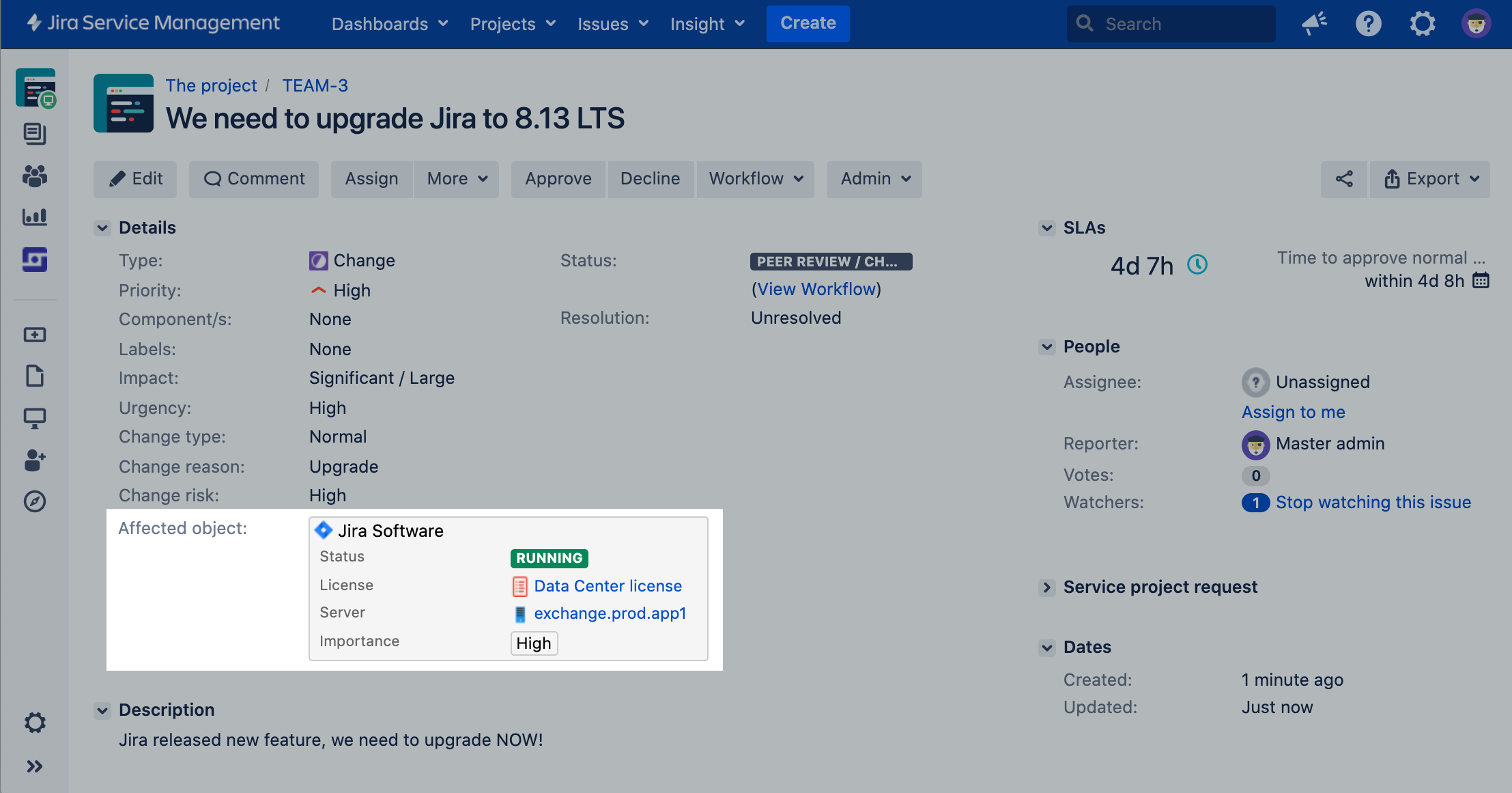
Task: Click the Assign to me link
Action: [x=1293, y=412]
